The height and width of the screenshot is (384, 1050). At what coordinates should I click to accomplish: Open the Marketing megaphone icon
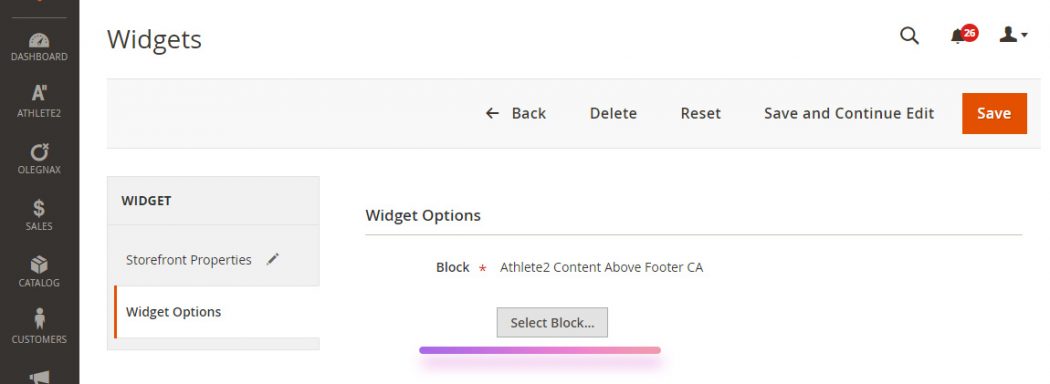pyautogui.click(x=39, y=378)
